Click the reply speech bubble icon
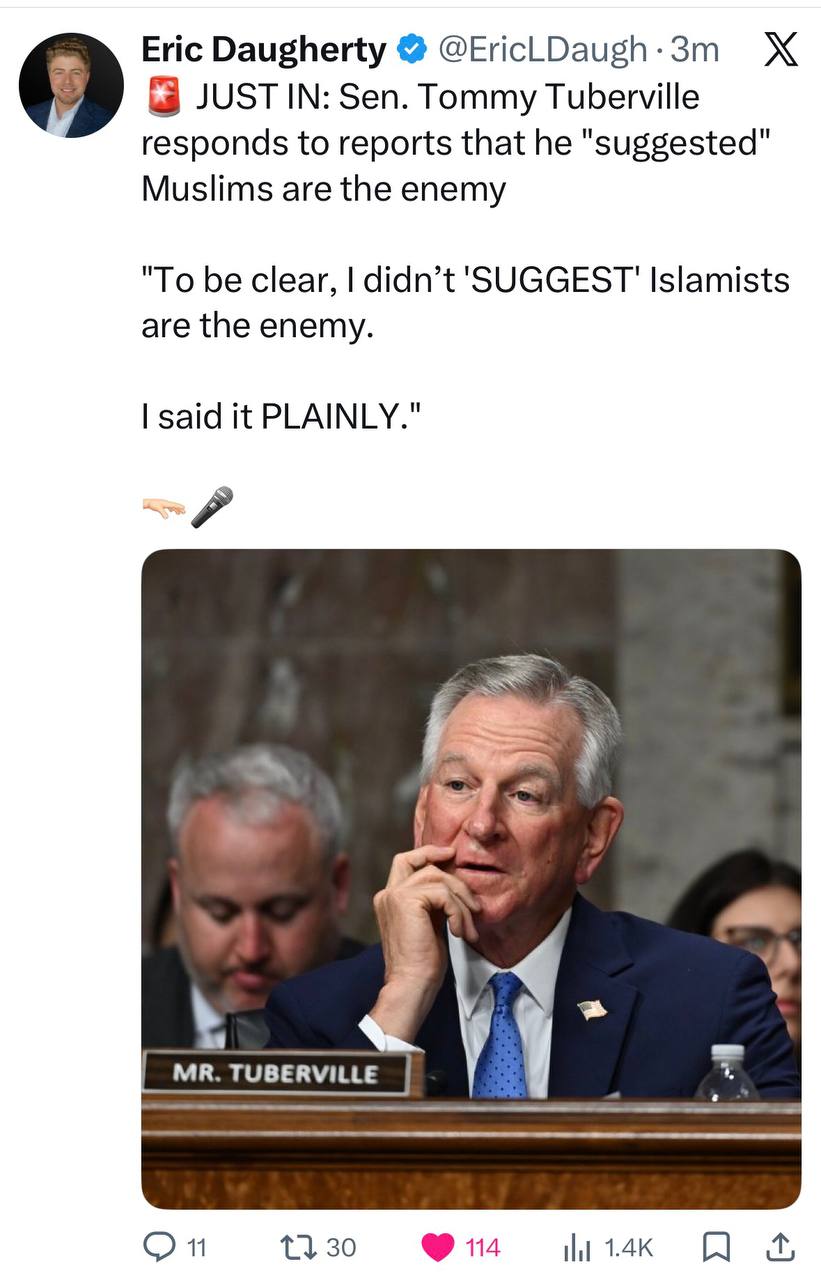The image size is (821, 1280). (x=161, y=1247)
